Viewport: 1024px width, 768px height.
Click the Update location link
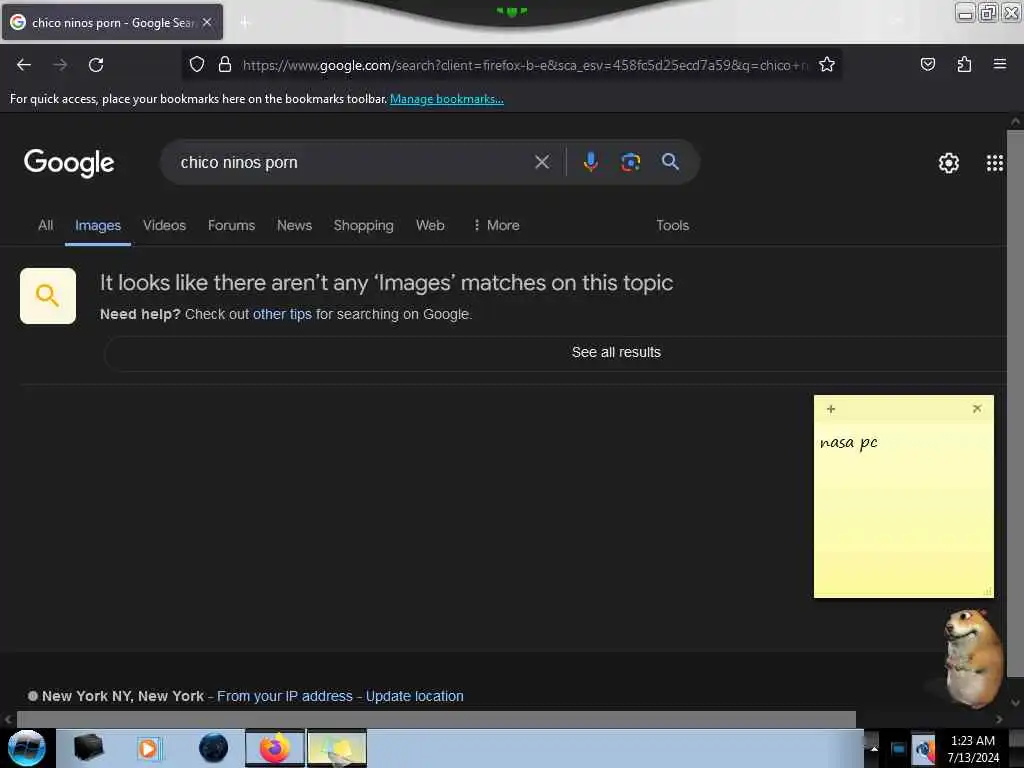[x=415, y=696]
